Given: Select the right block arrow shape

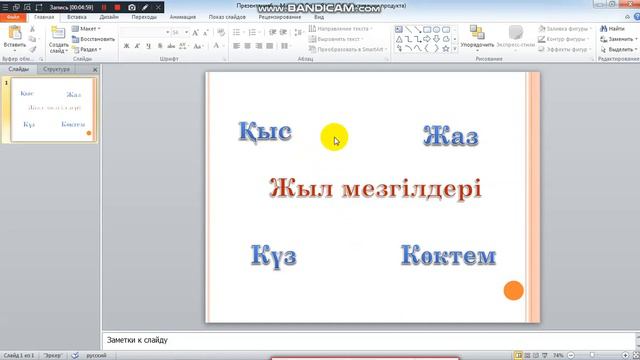Looking at the screenshot, I should (x=427, y=39).
